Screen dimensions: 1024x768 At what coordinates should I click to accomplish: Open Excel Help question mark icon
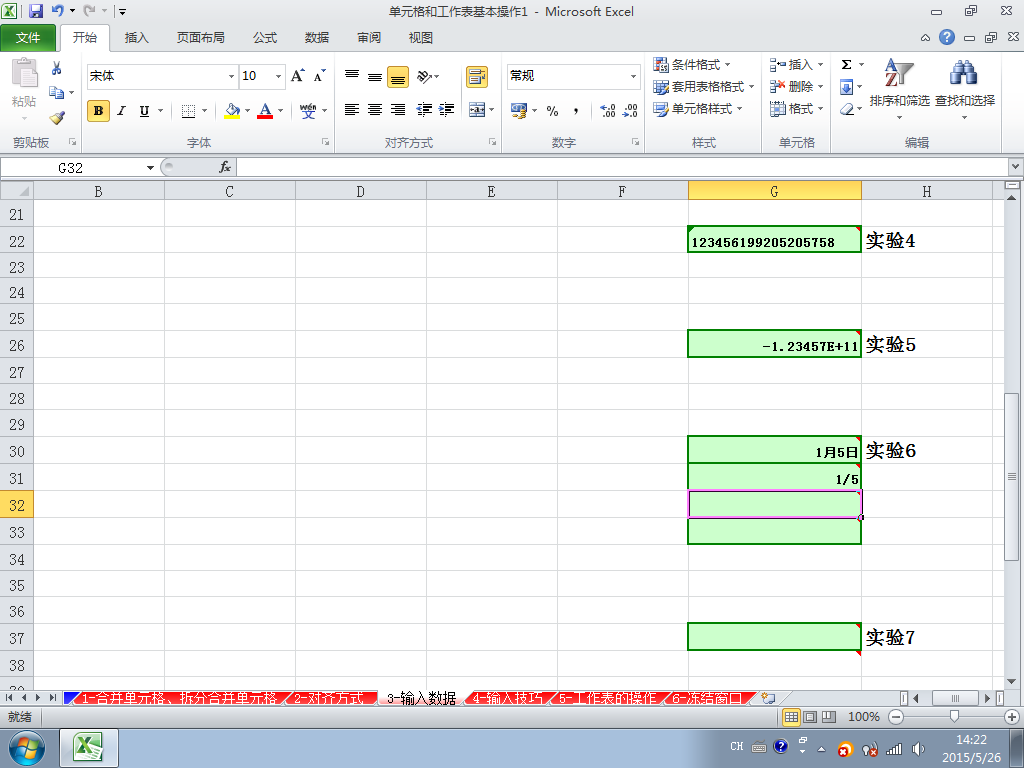tap(947, 37)
